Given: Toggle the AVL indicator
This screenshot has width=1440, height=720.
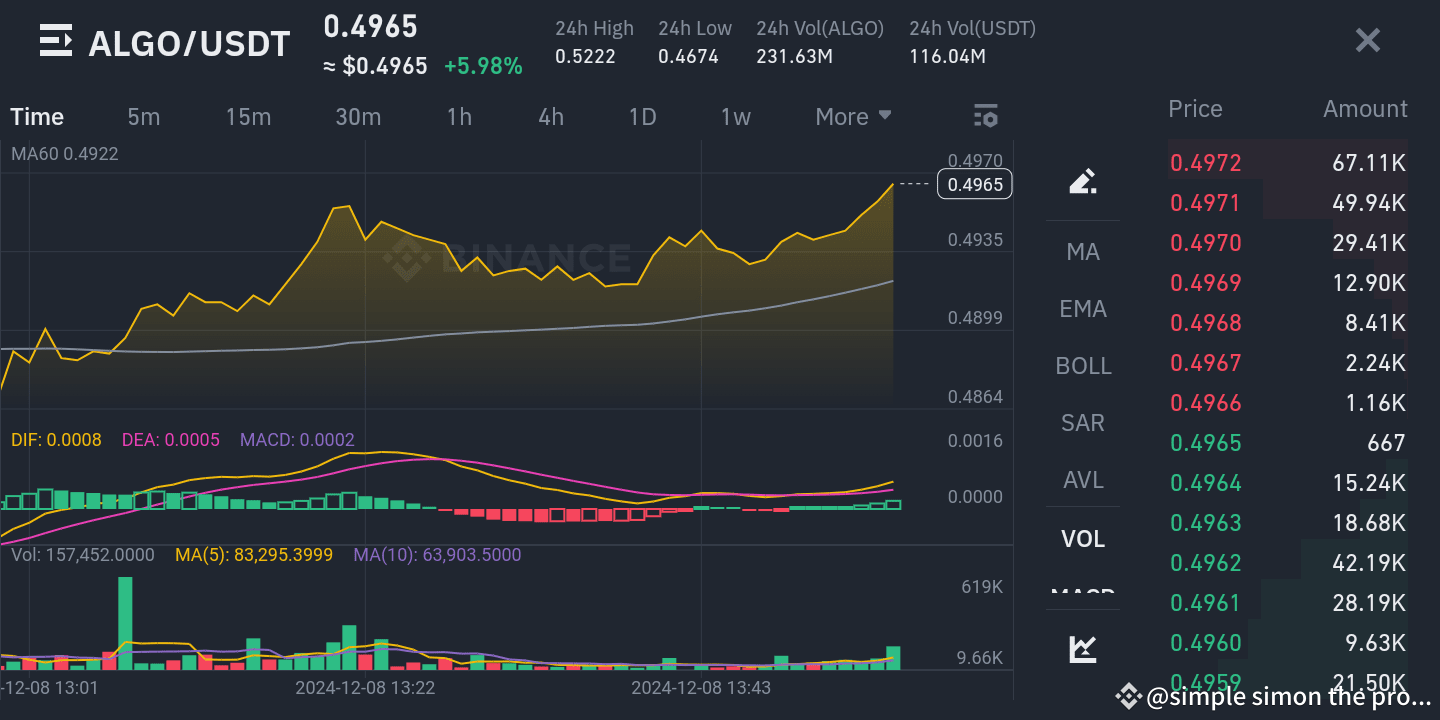Looking at the screenshot, I should coord(1083,480).
